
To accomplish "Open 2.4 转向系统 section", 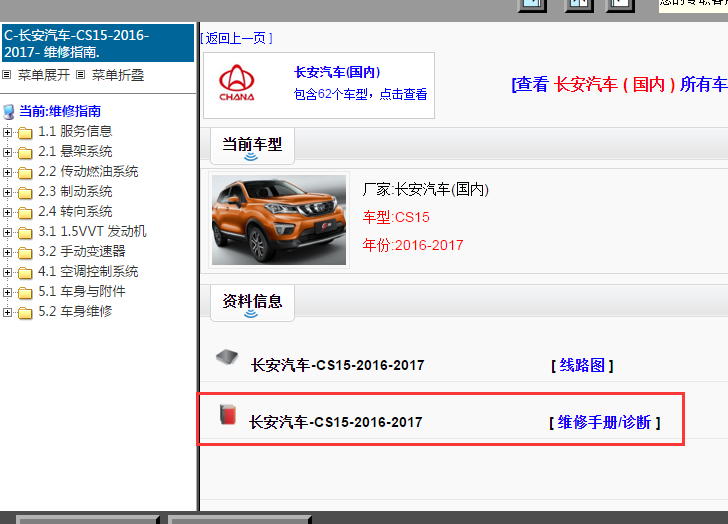I will point(75,211).
